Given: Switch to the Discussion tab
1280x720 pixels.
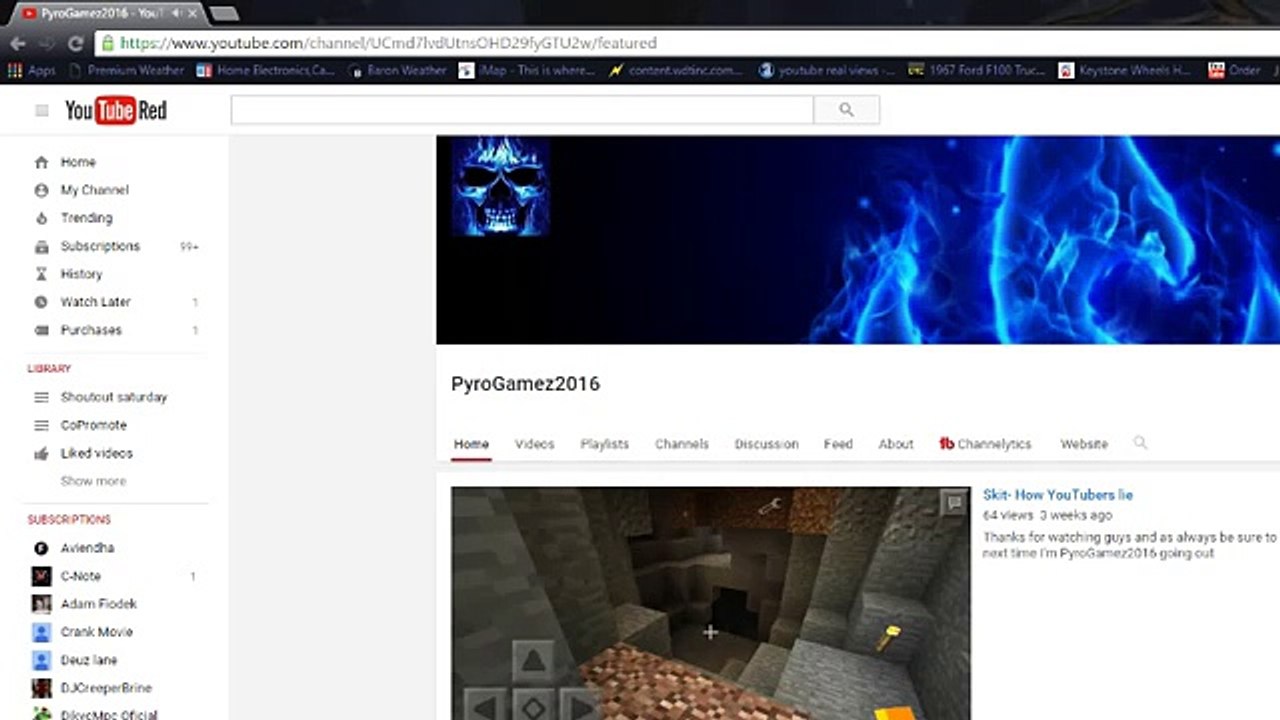Looking at the screenshot, I should pyautogui.click(x=766, y=444).
